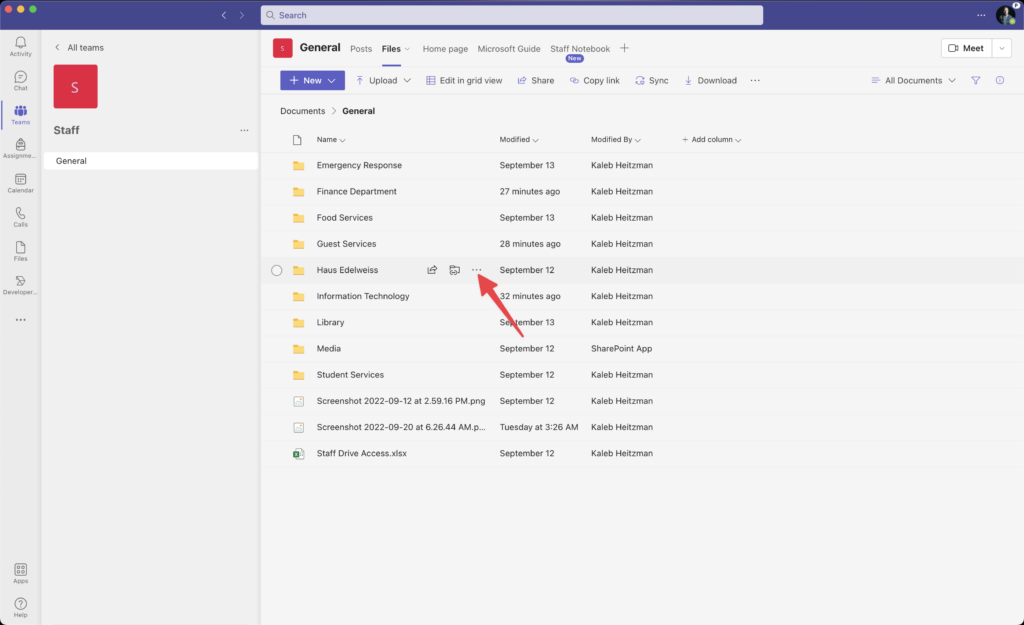This screenshot has width=1024, height=625.
Task: Switch to the Posts tab
Action: point(361,49)
